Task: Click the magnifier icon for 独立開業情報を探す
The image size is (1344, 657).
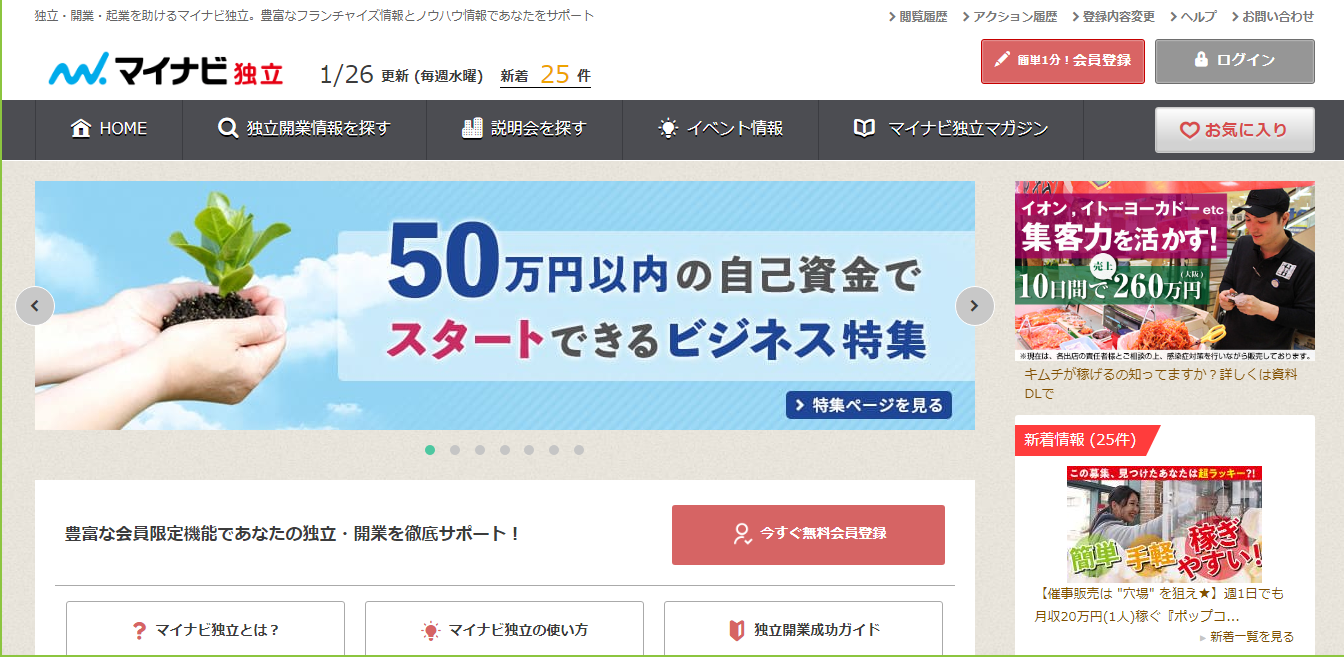Action: (x=228, y=129)
